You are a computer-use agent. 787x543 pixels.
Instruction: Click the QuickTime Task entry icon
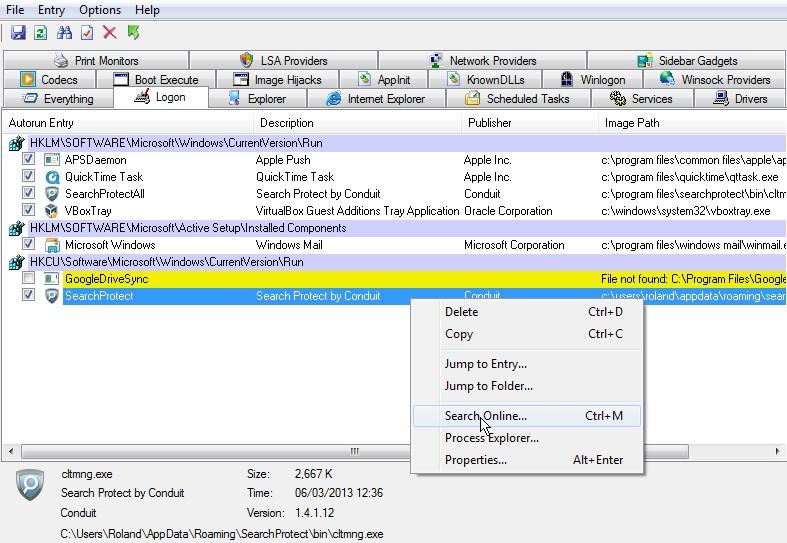point(52,177)
